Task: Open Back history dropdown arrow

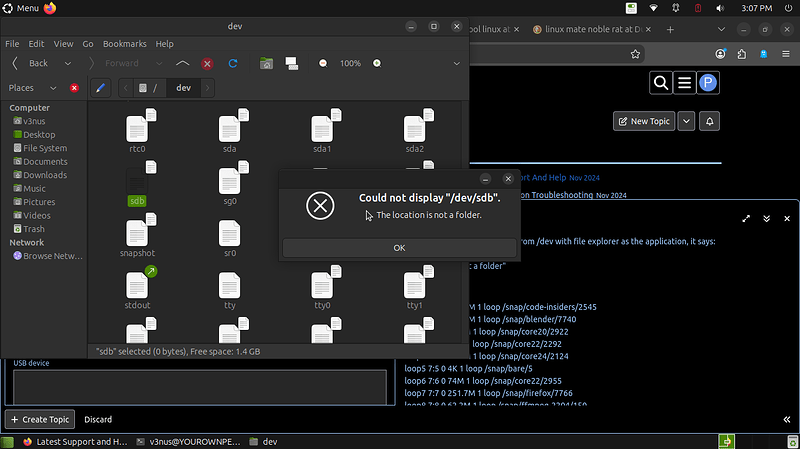Action: coord(67,63)
